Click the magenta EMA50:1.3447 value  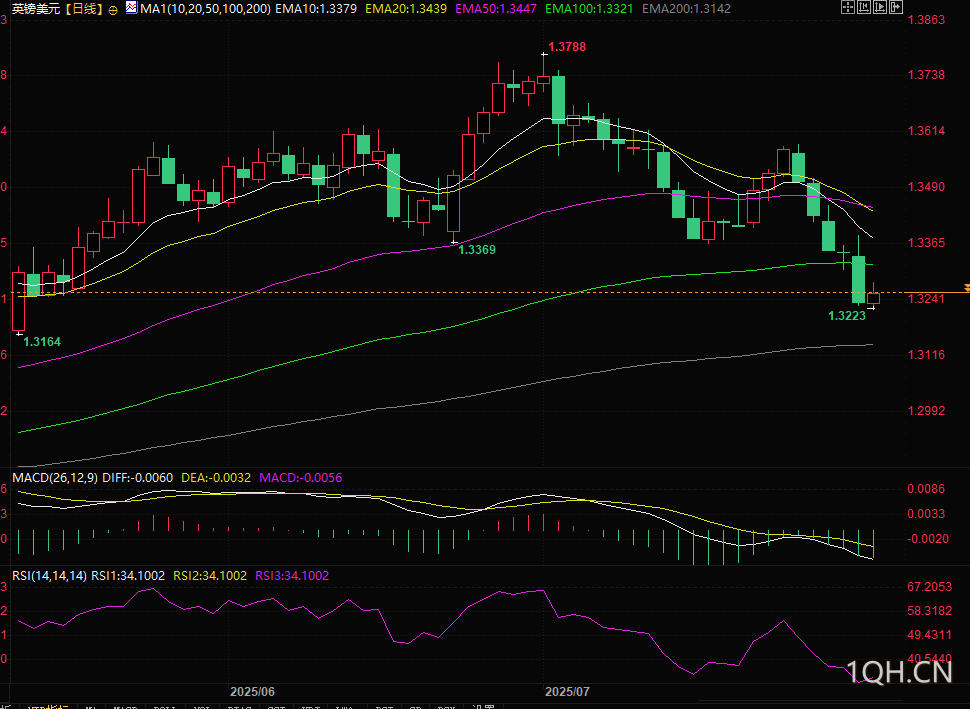(496, 9)
